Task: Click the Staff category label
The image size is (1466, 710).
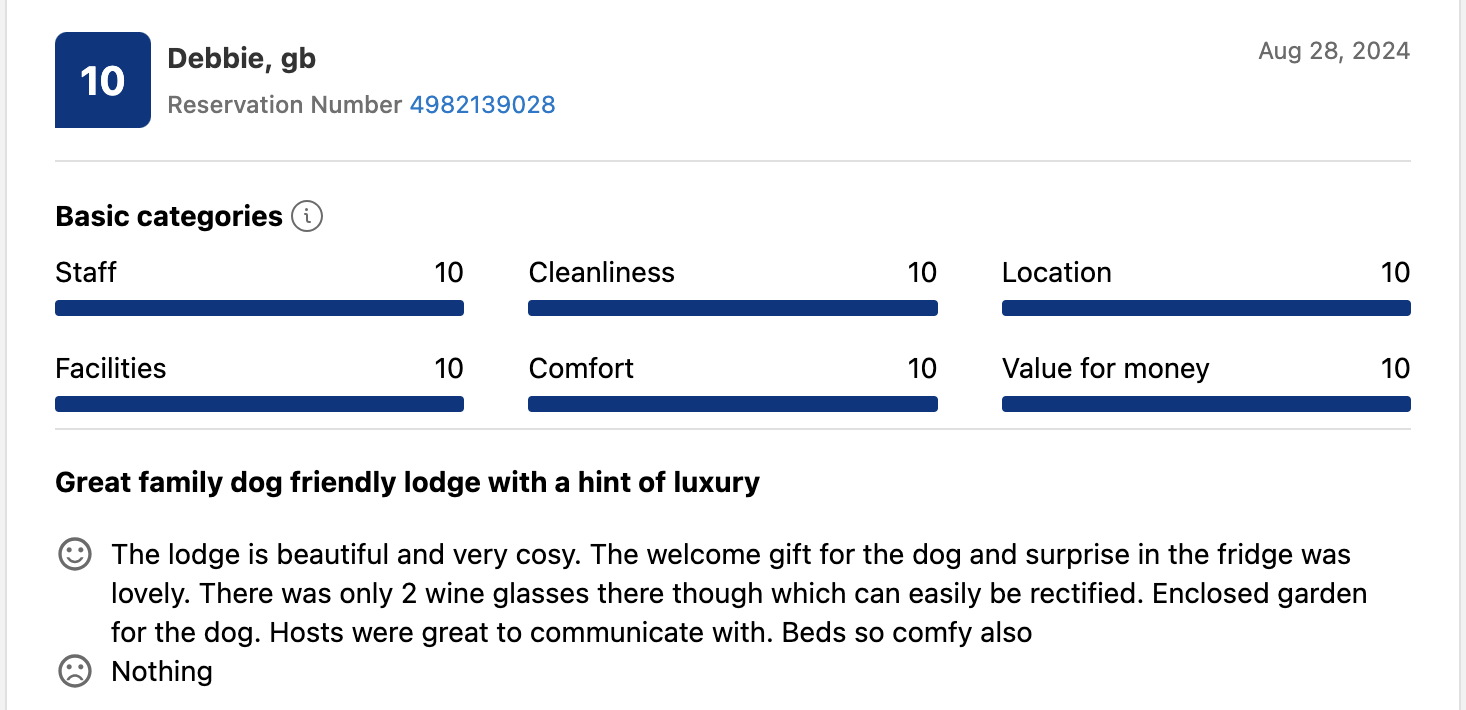Action: pyautogui.click(x=86, y=273)
